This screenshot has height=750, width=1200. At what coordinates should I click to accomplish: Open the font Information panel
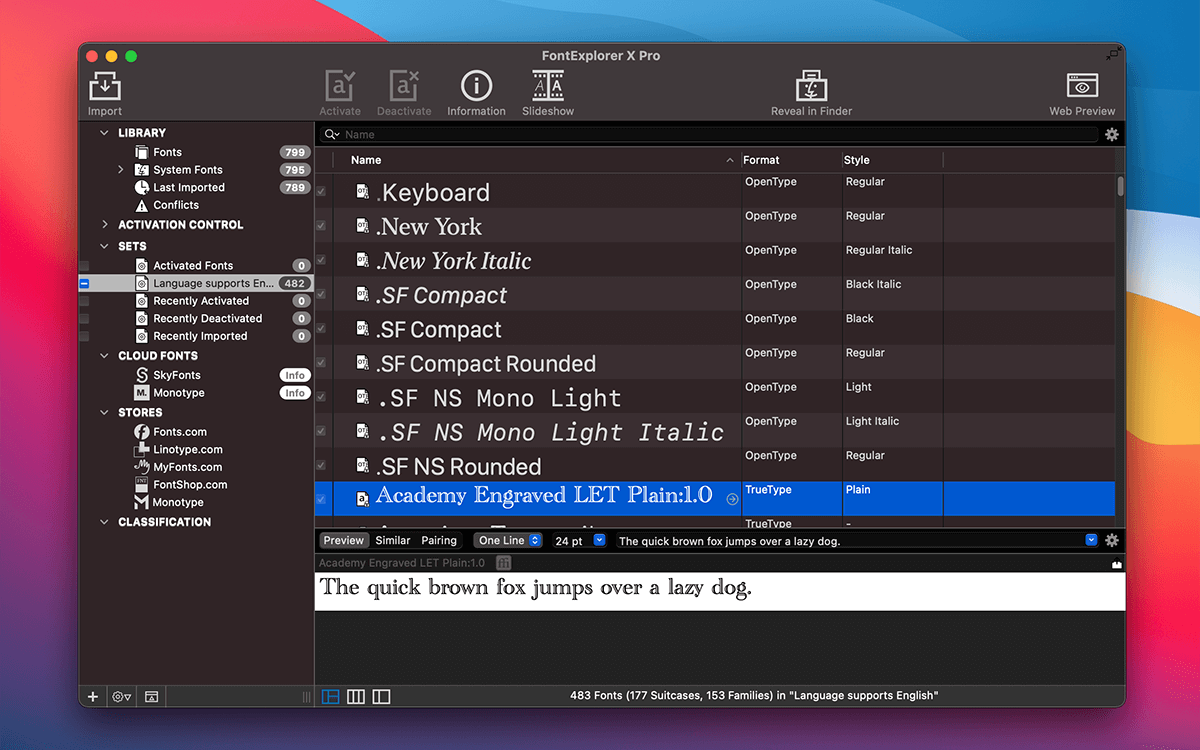pyautogui.click(x=476, y=87)
